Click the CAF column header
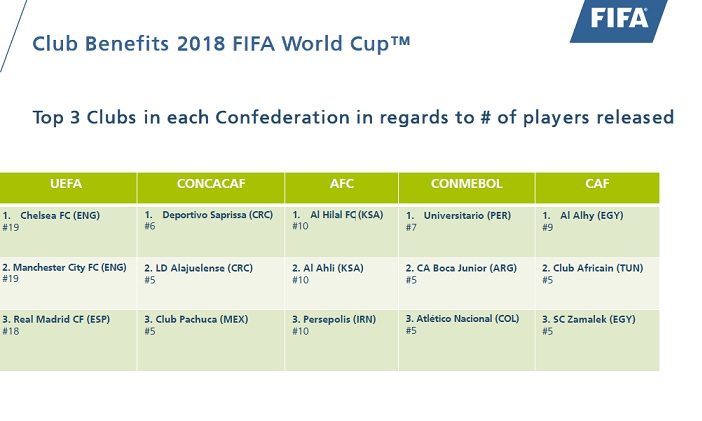The image size is (702, 421). (x=596, y=184)
